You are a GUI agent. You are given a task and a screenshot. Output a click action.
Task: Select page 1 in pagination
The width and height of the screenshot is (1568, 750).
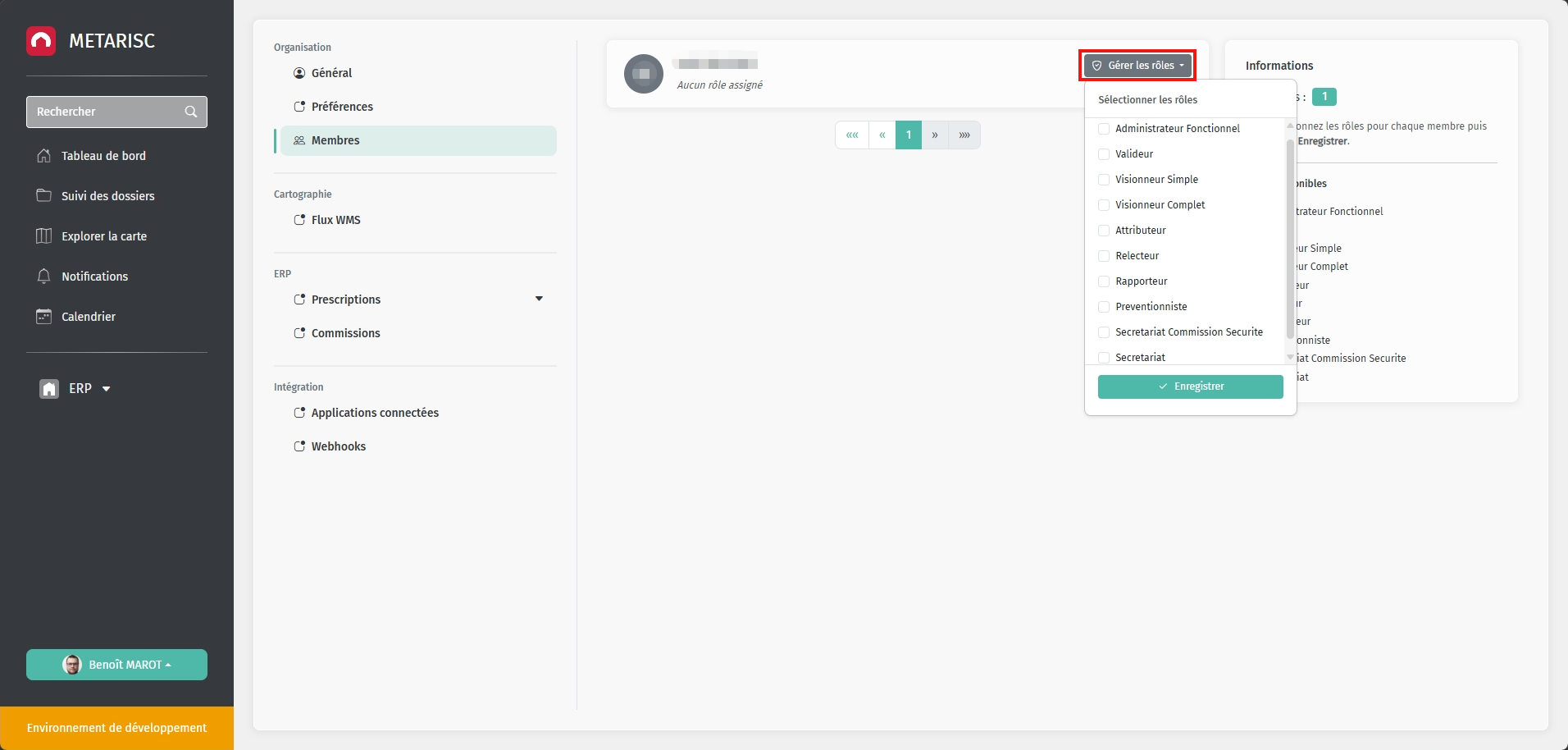click(x=909, y=135)
